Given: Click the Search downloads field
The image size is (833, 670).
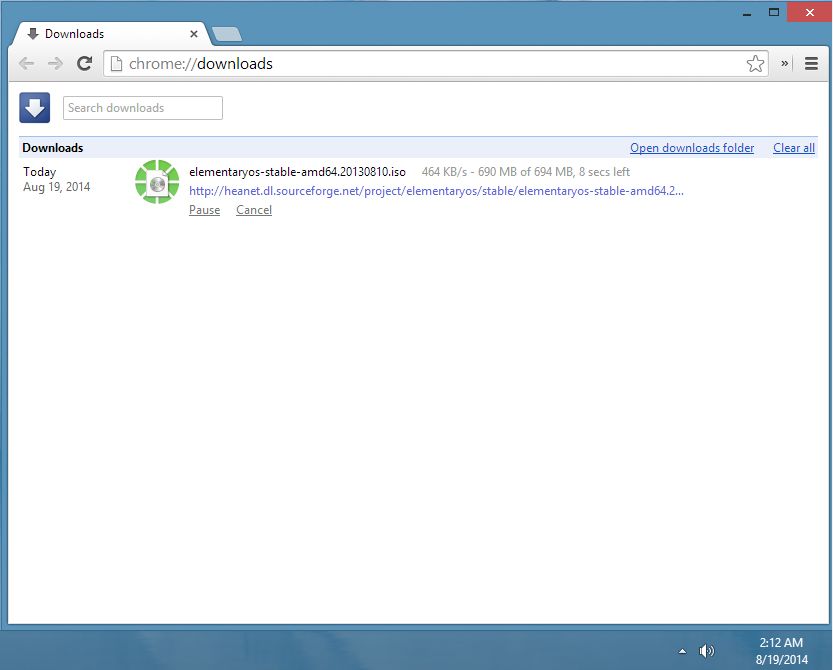Looking at the screenshot, I should tap(142, 108).
